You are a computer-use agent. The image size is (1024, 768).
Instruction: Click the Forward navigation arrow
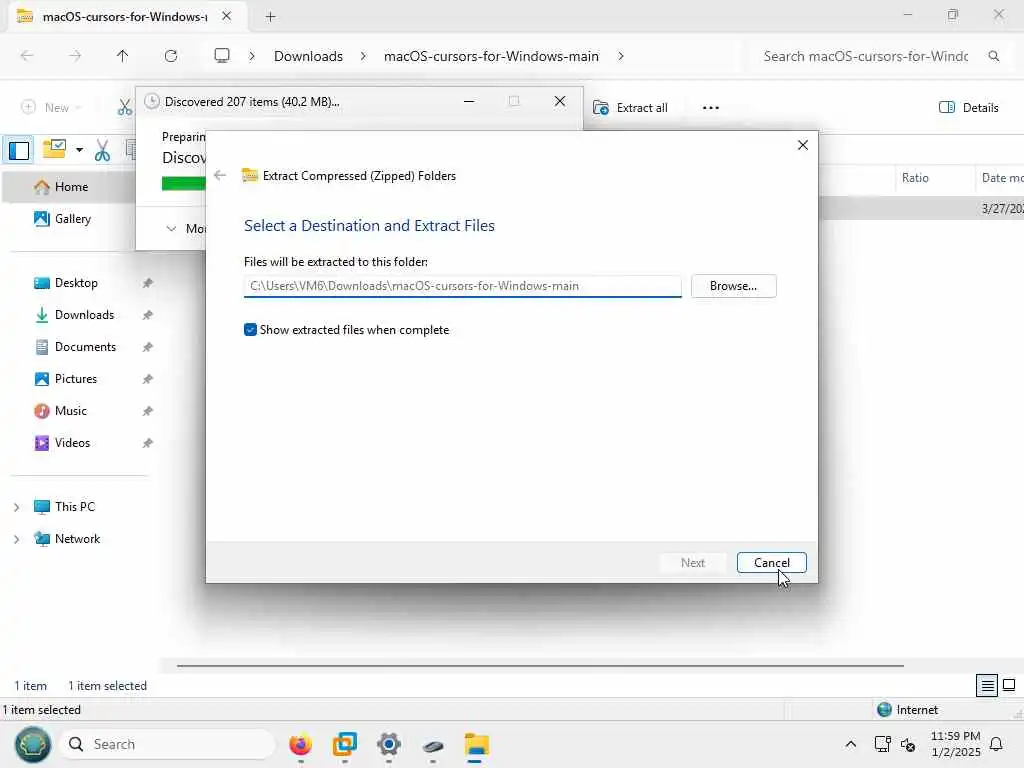tap(75, 56)
